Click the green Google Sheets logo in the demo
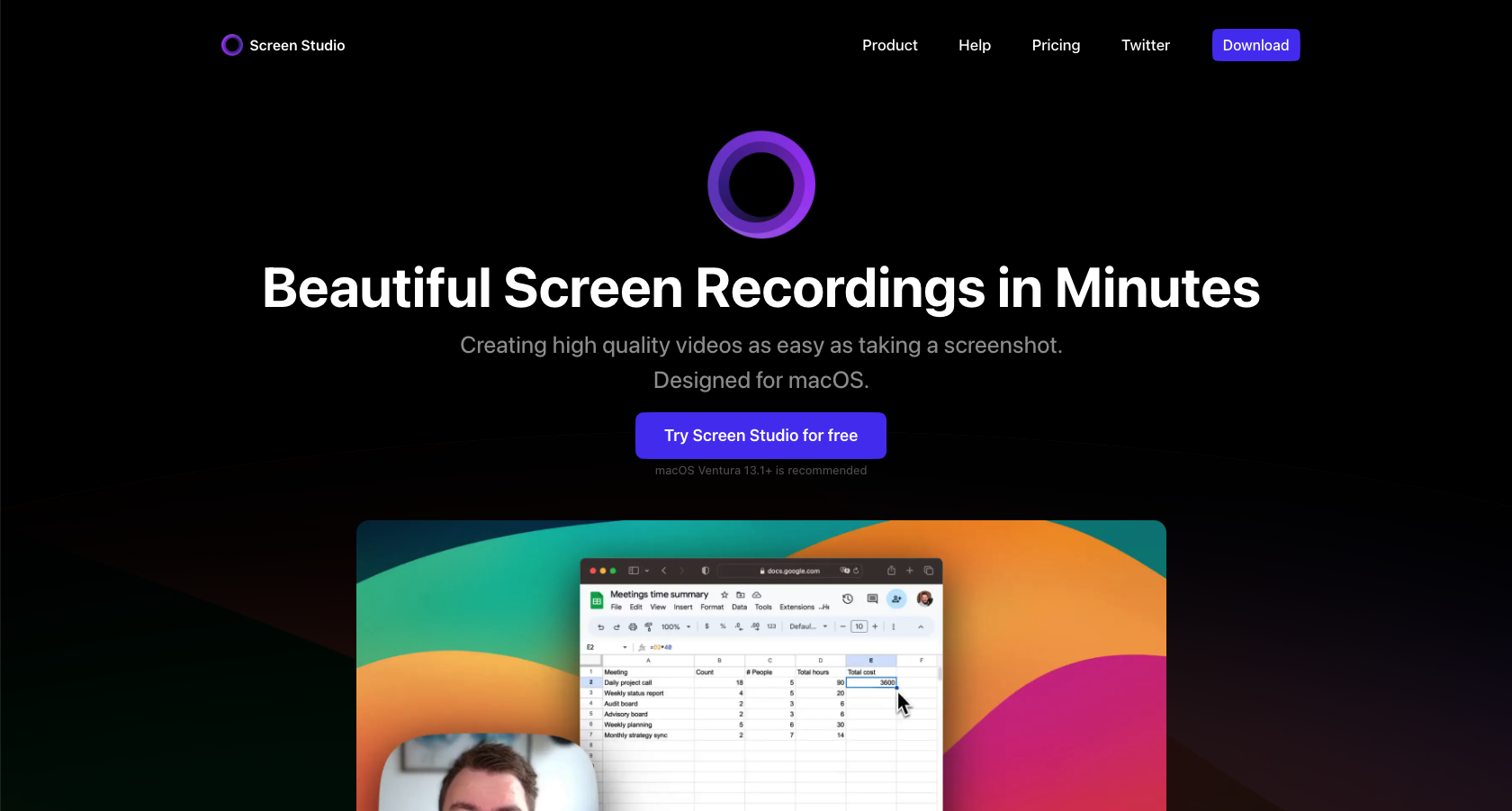This screenshot has width=1512, height=811. coord(597,600)
